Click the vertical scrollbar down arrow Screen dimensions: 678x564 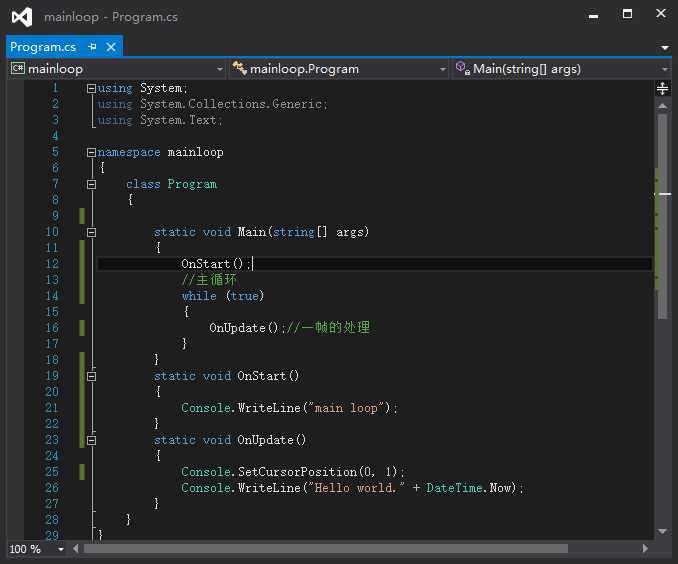[x=662, y=532]
